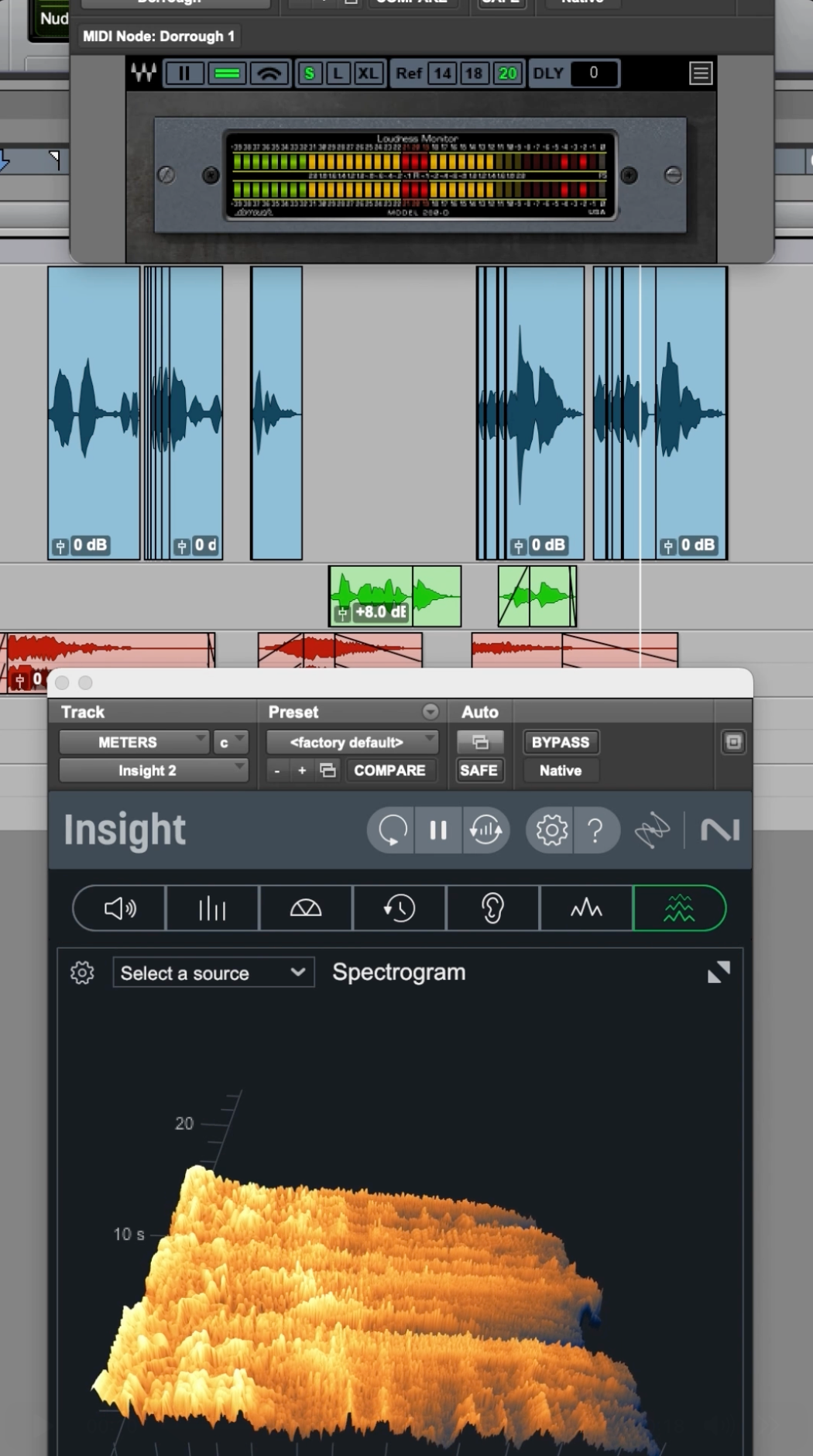
Task: Open the Preset menu arrow button
Action: tap(431, 712)
